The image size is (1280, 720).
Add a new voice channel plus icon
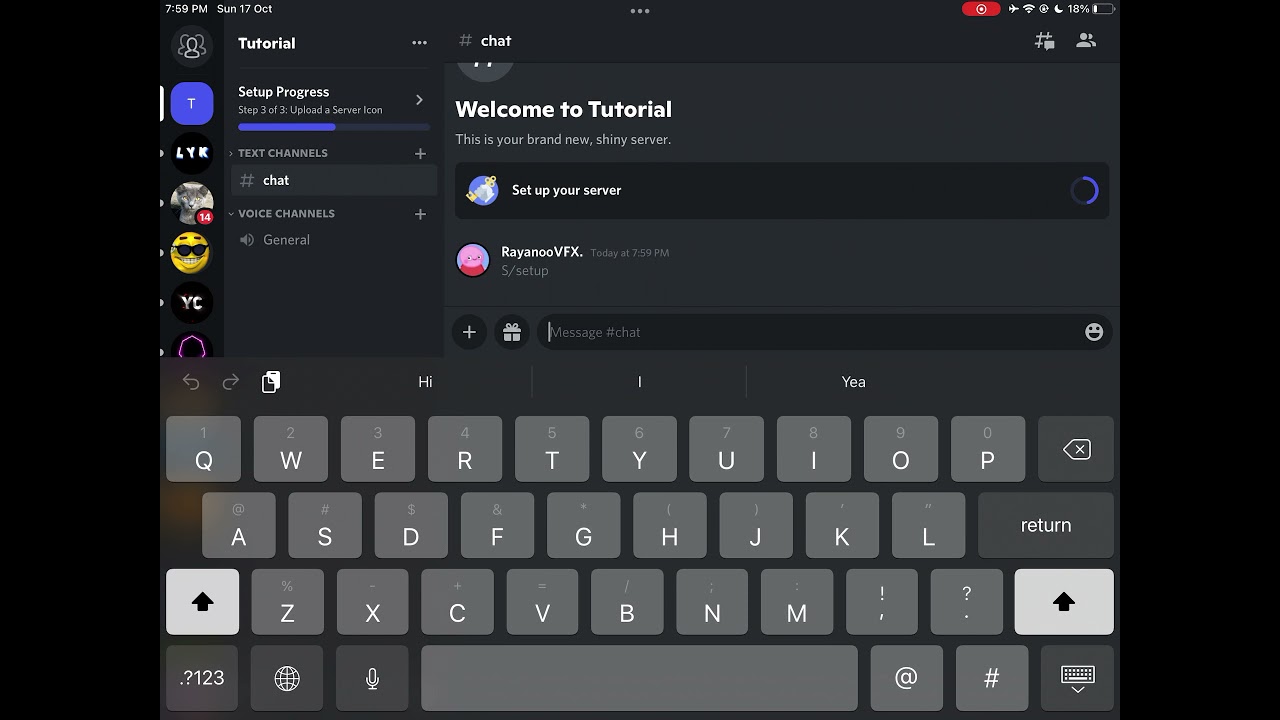[420, 214]
